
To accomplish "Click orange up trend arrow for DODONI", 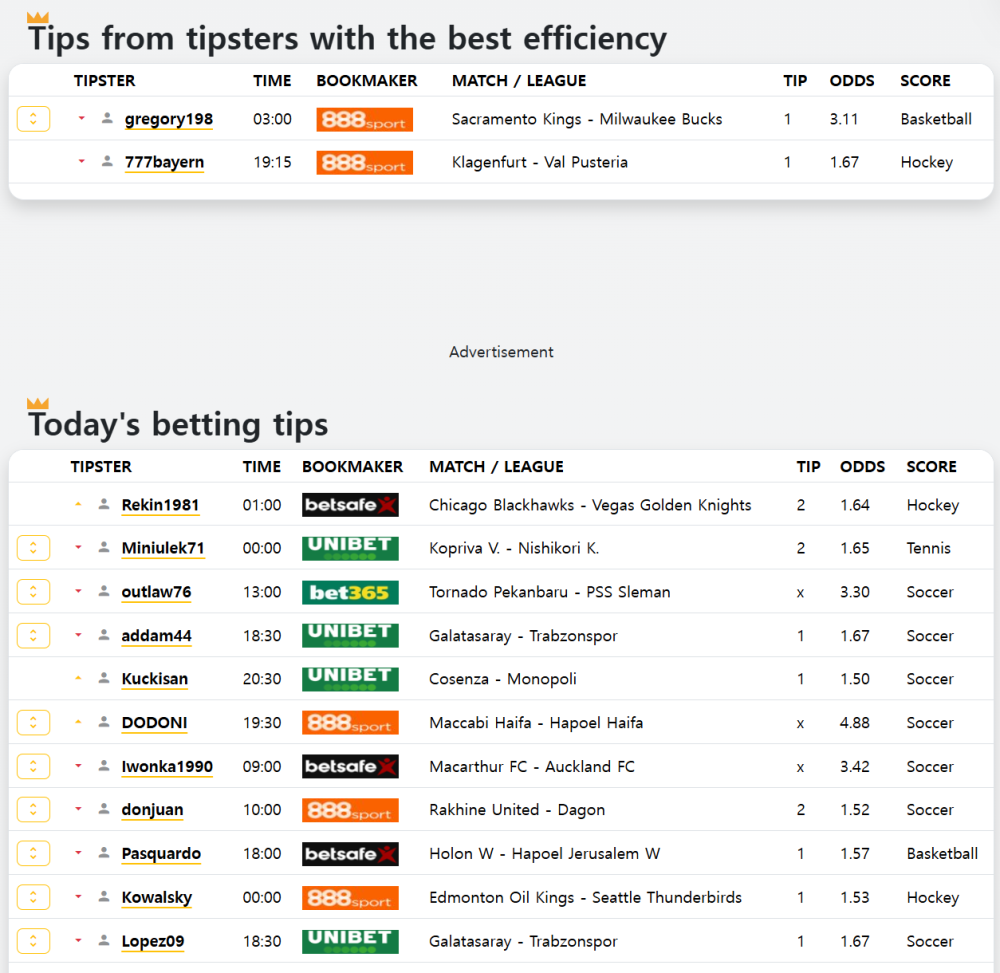I will pos(78,722).
